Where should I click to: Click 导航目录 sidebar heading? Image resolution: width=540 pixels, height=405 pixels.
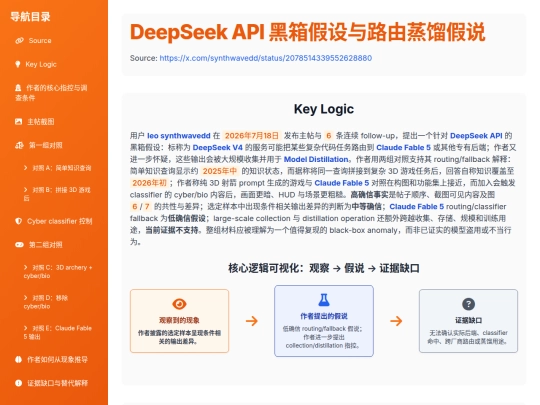click(x=30, y=17)
